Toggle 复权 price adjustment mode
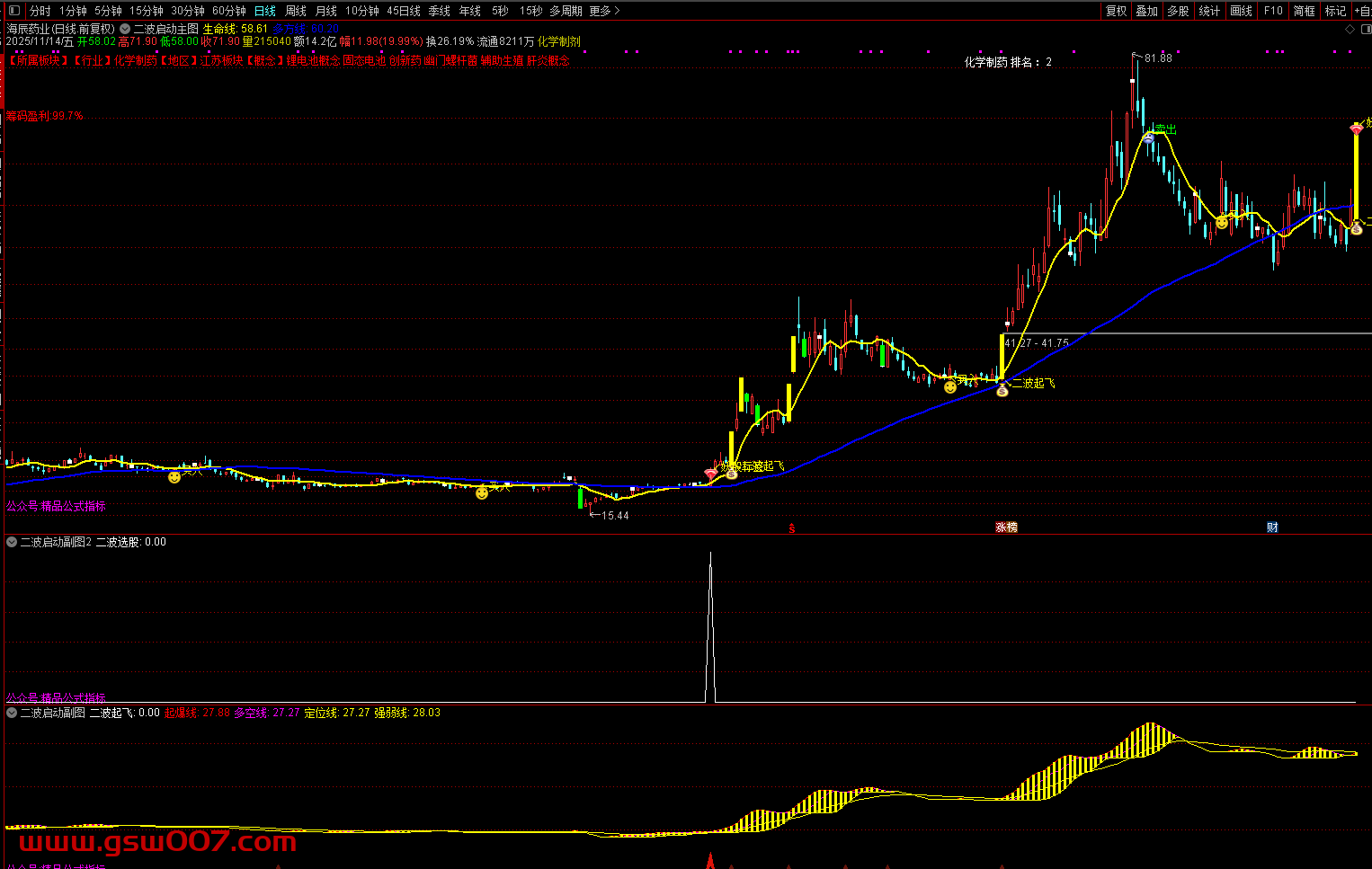This screenshot has height=869, width=1372. (1116, 11)
